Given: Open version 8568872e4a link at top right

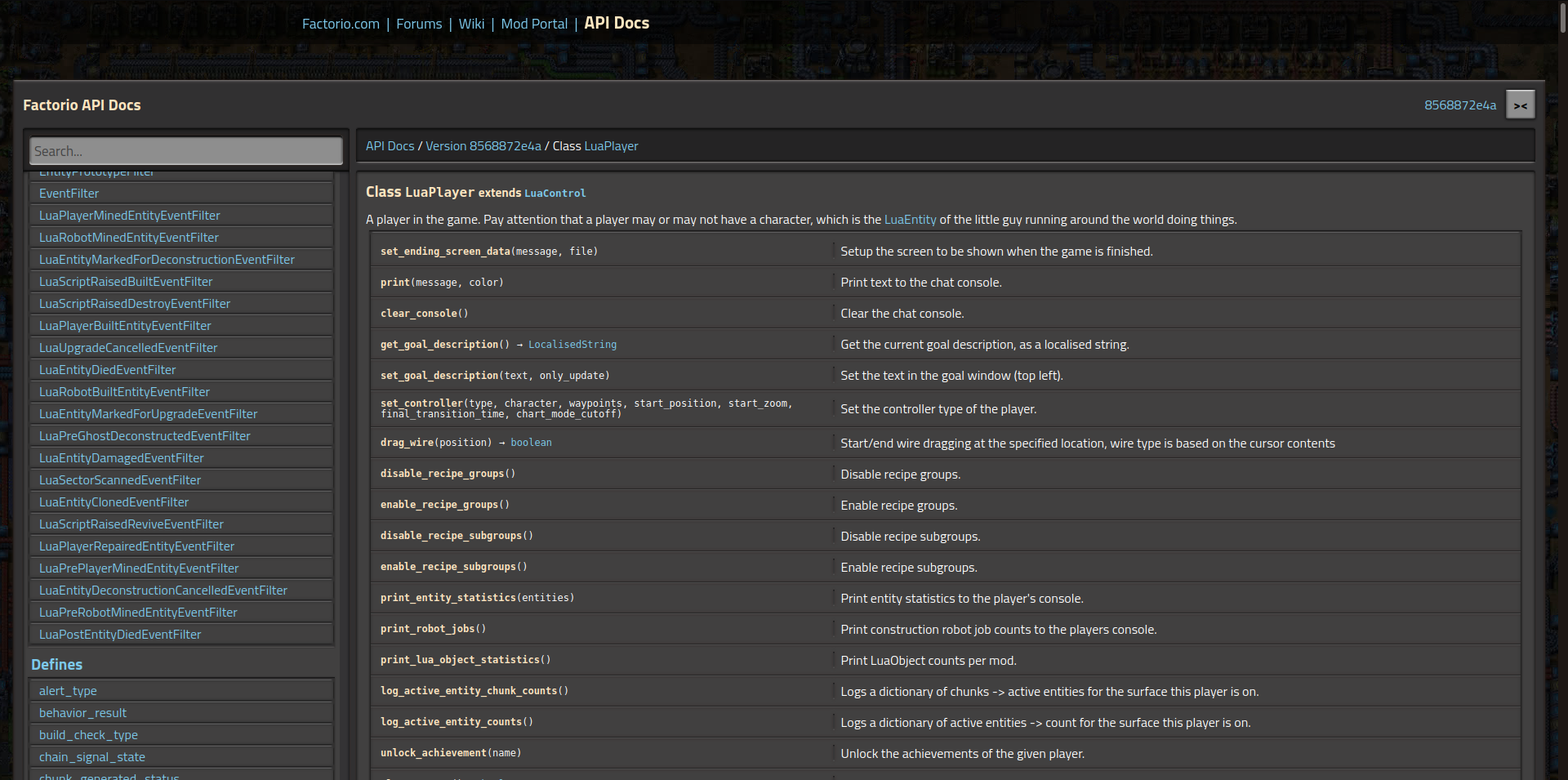Looking at the screenshot, I should click(x=1459, y=105).
